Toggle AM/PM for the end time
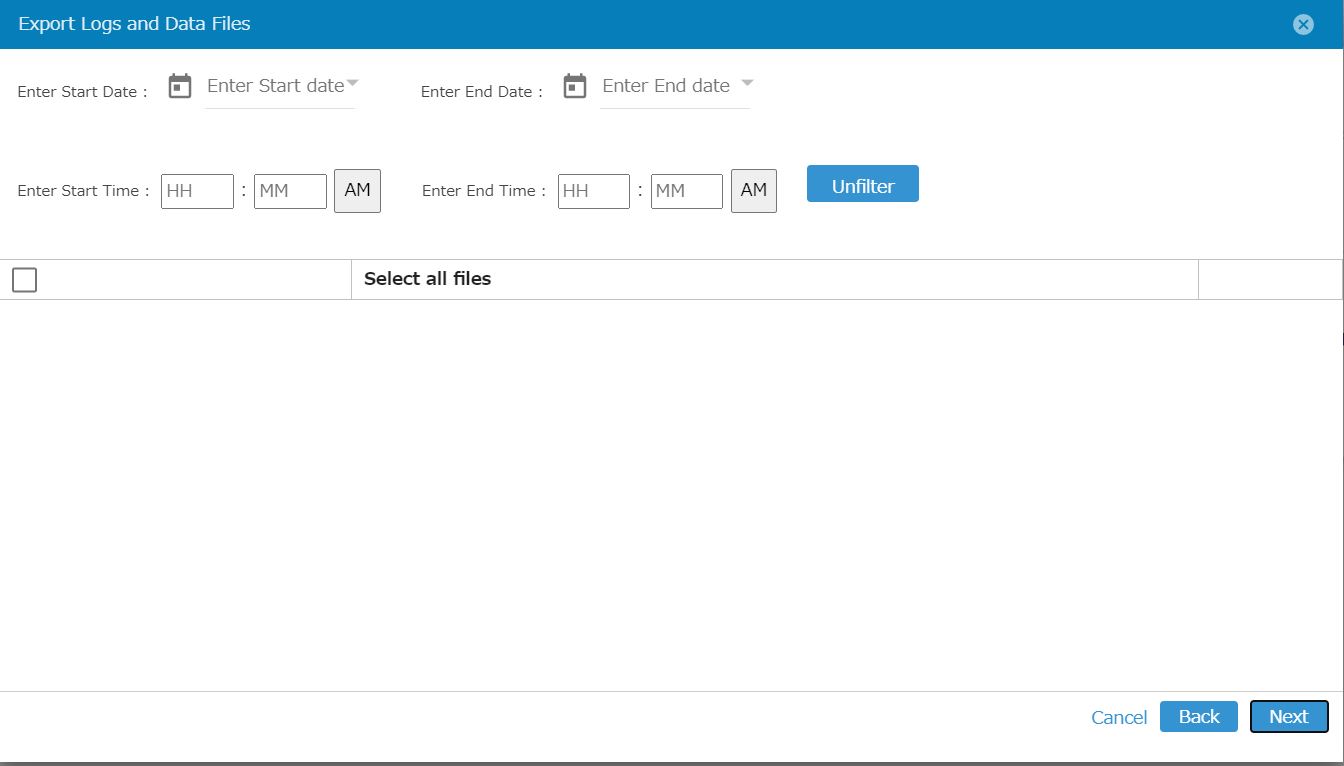Screen dimensions: 1344x766 pos(754,190)
